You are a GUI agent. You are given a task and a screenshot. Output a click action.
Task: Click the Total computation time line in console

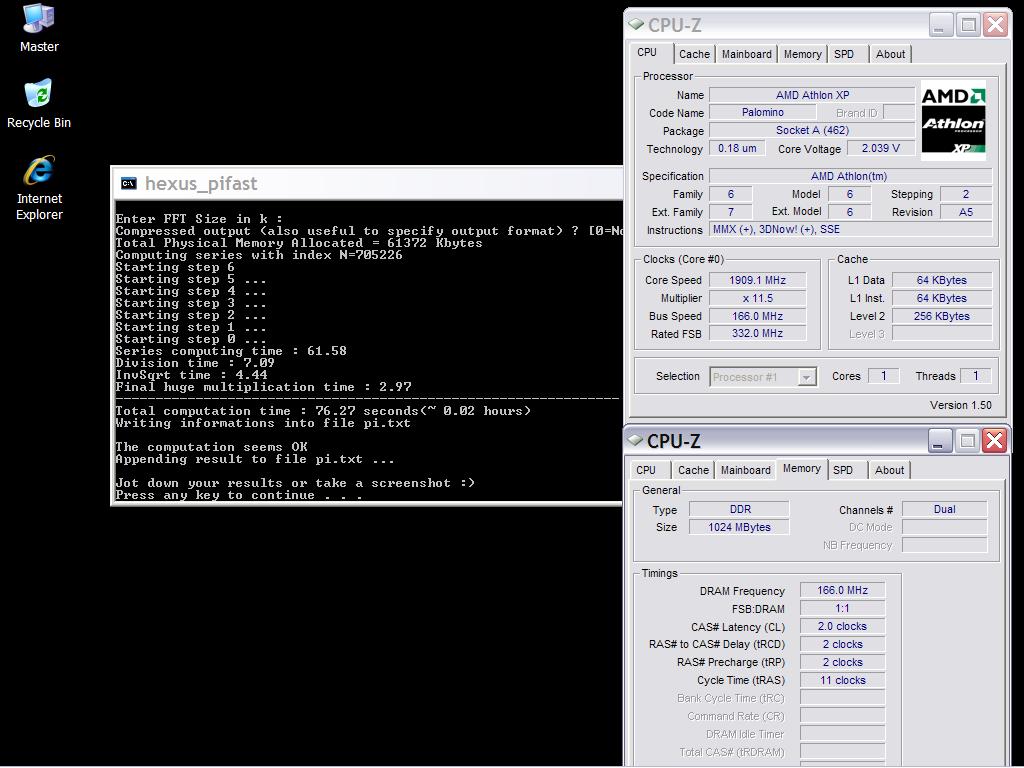pyautogui.click(x=323, y=411)
